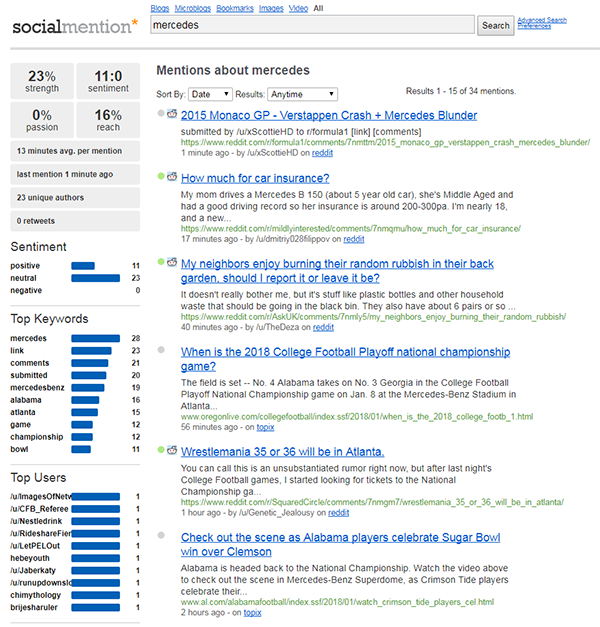Click green sentiment dot for Wrestlemania result
Viewport: 600px width, 627px height.
click(161, 450)
